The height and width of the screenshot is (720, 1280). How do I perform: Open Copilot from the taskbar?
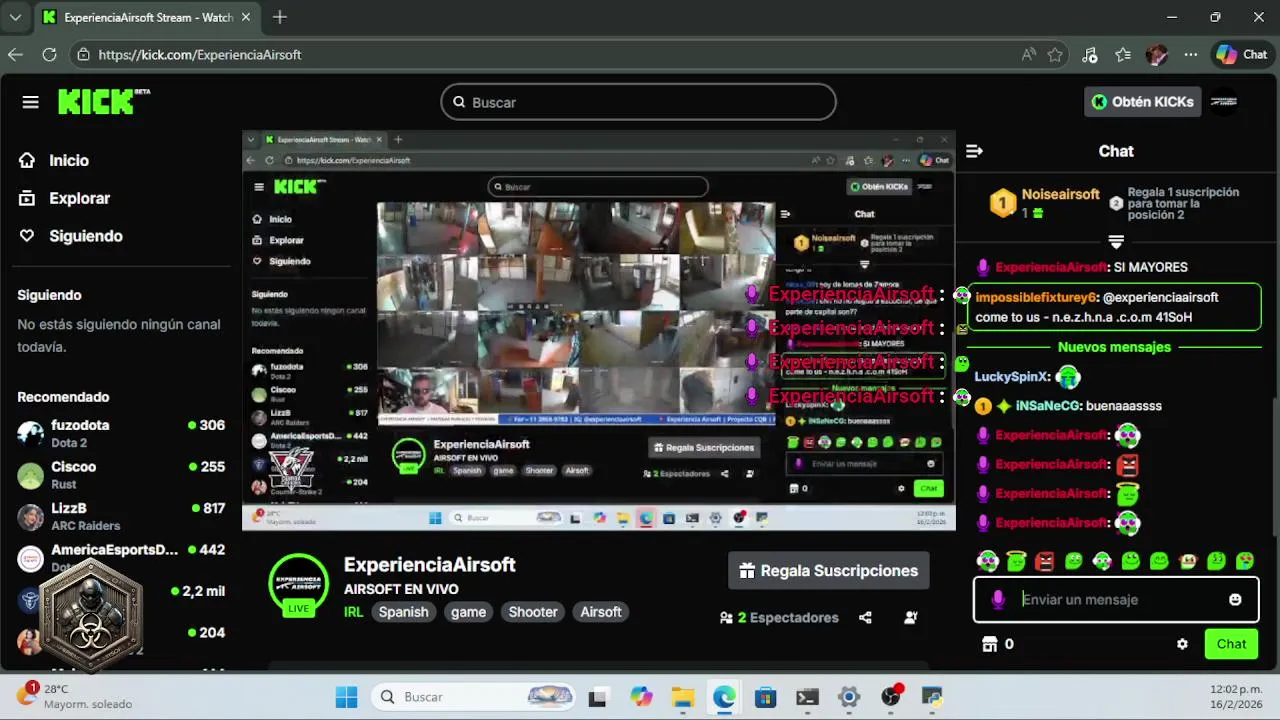coord(641,697)
